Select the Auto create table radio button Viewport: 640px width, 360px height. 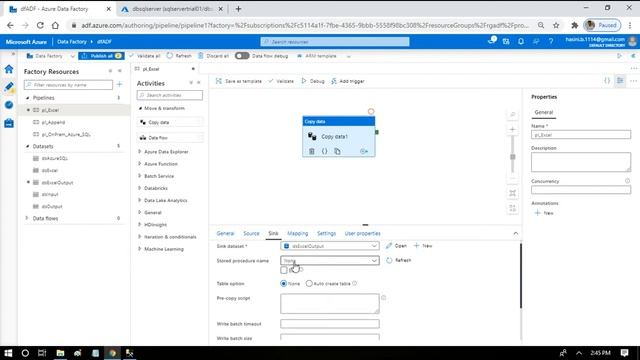[x=309, y=283]
